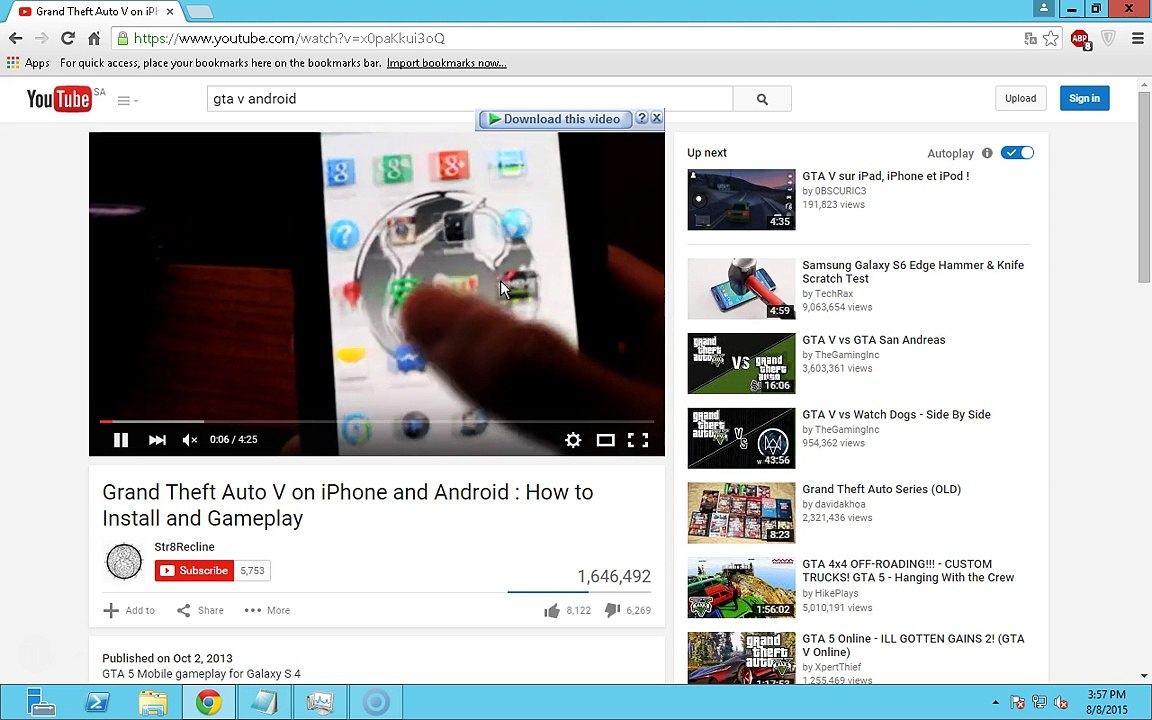Select the Grand Theft Auto V browser tab
Screen dimensions: 1152x720
[x=94, y=12]
